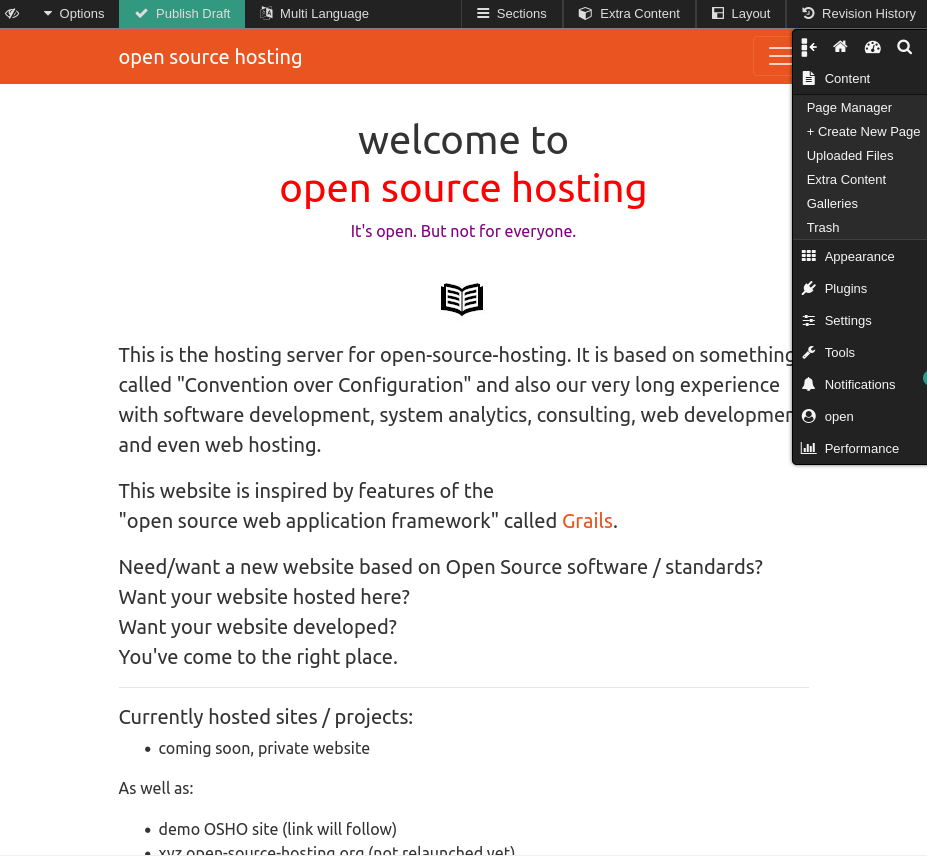Open the Extra Content tab
The image size is (927, 856).
click(x=629, y=14)
